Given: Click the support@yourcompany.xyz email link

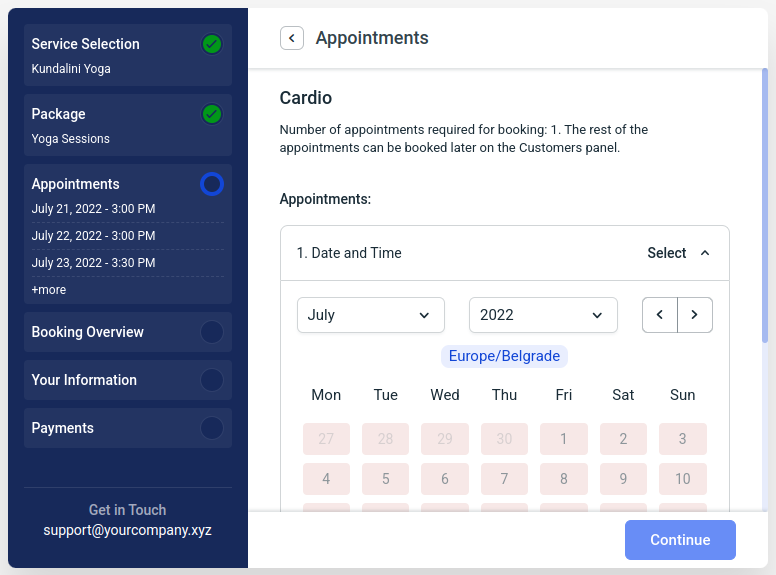Looking at the screenshot, I should (x=127, y=530).
